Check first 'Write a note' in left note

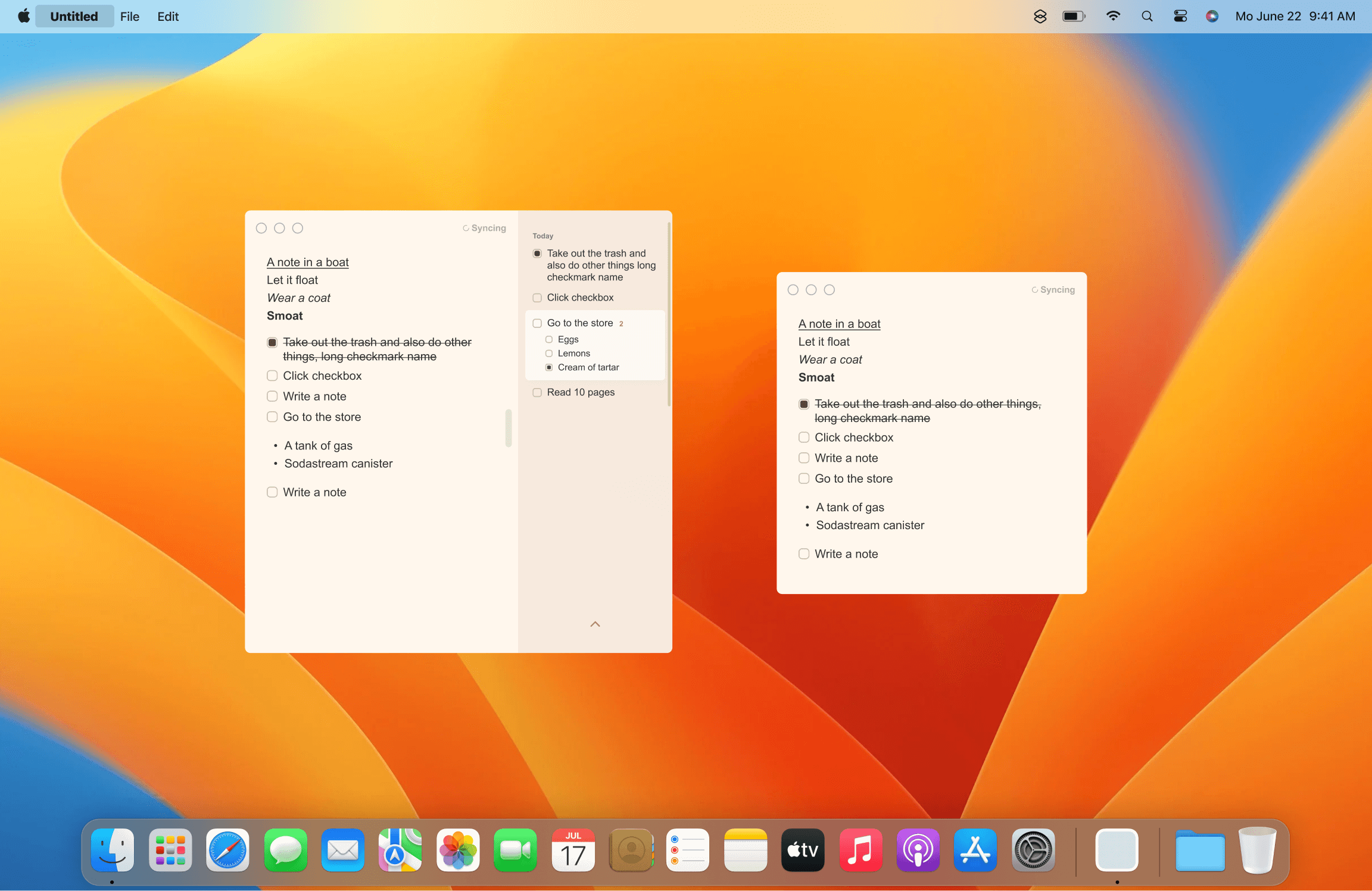pos(272,396)
